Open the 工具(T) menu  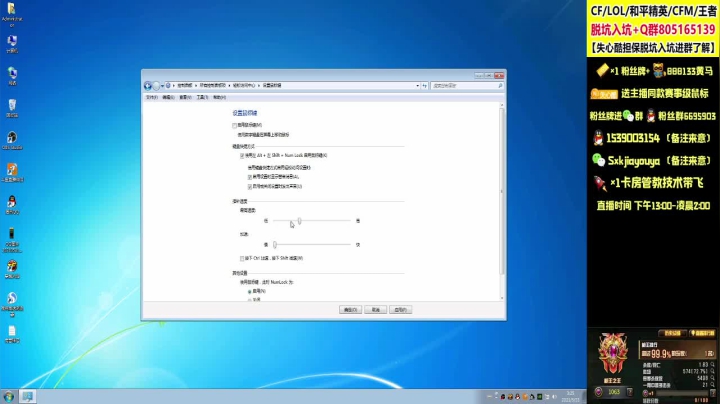[x=202, y=97]
